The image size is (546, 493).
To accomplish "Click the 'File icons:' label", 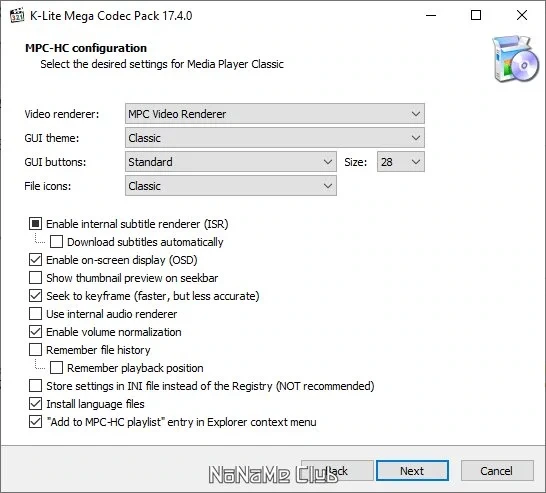I will [48, 186].
